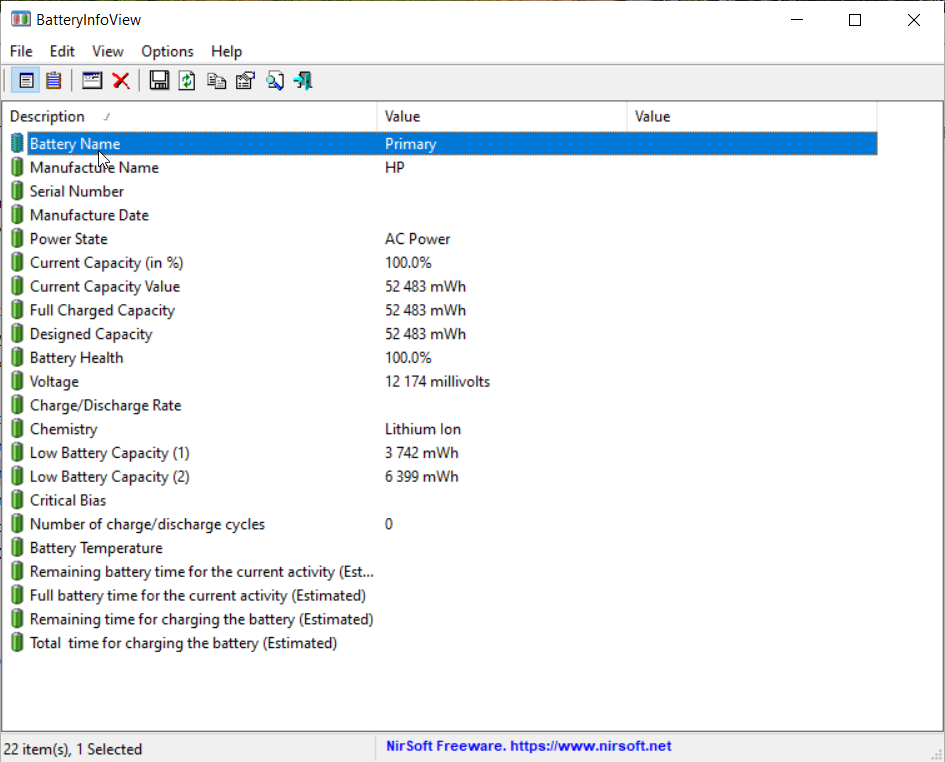Click the 12 174 millivolts value
Viewport: 945px width, 762px height.
pyautogui.click(x=438, y=382)
